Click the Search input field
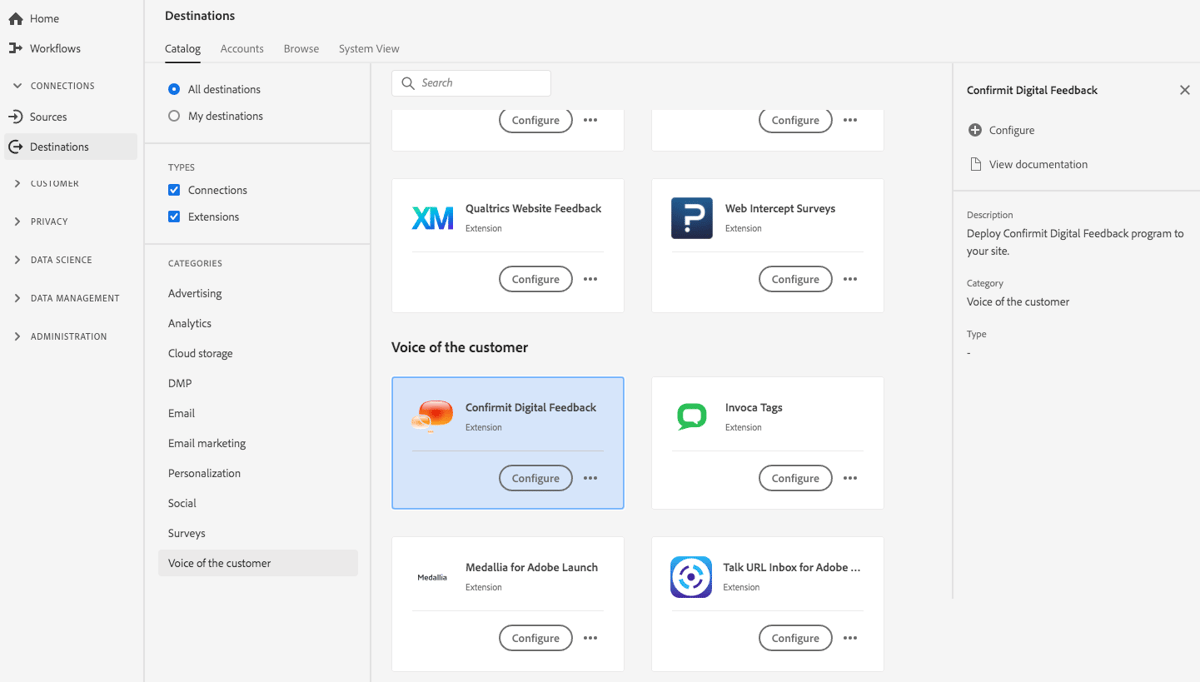This screenshot has width=1200, height=682. pos(470,83)
